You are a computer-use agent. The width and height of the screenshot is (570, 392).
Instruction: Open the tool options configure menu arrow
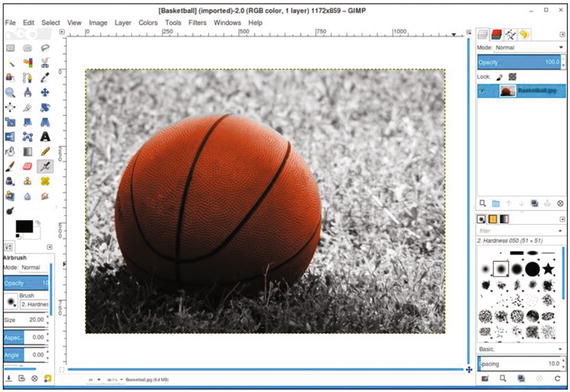tap(49, 247)
